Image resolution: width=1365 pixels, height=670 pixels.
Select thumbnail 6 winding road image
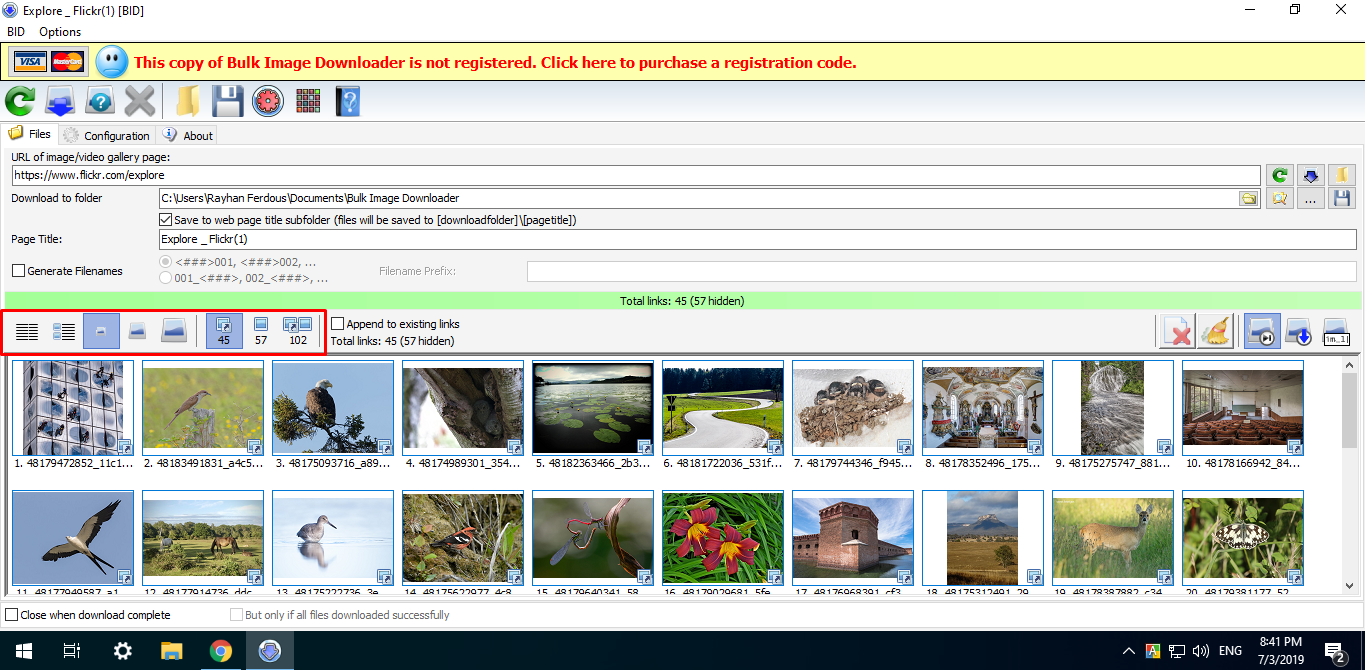point(723,408)
